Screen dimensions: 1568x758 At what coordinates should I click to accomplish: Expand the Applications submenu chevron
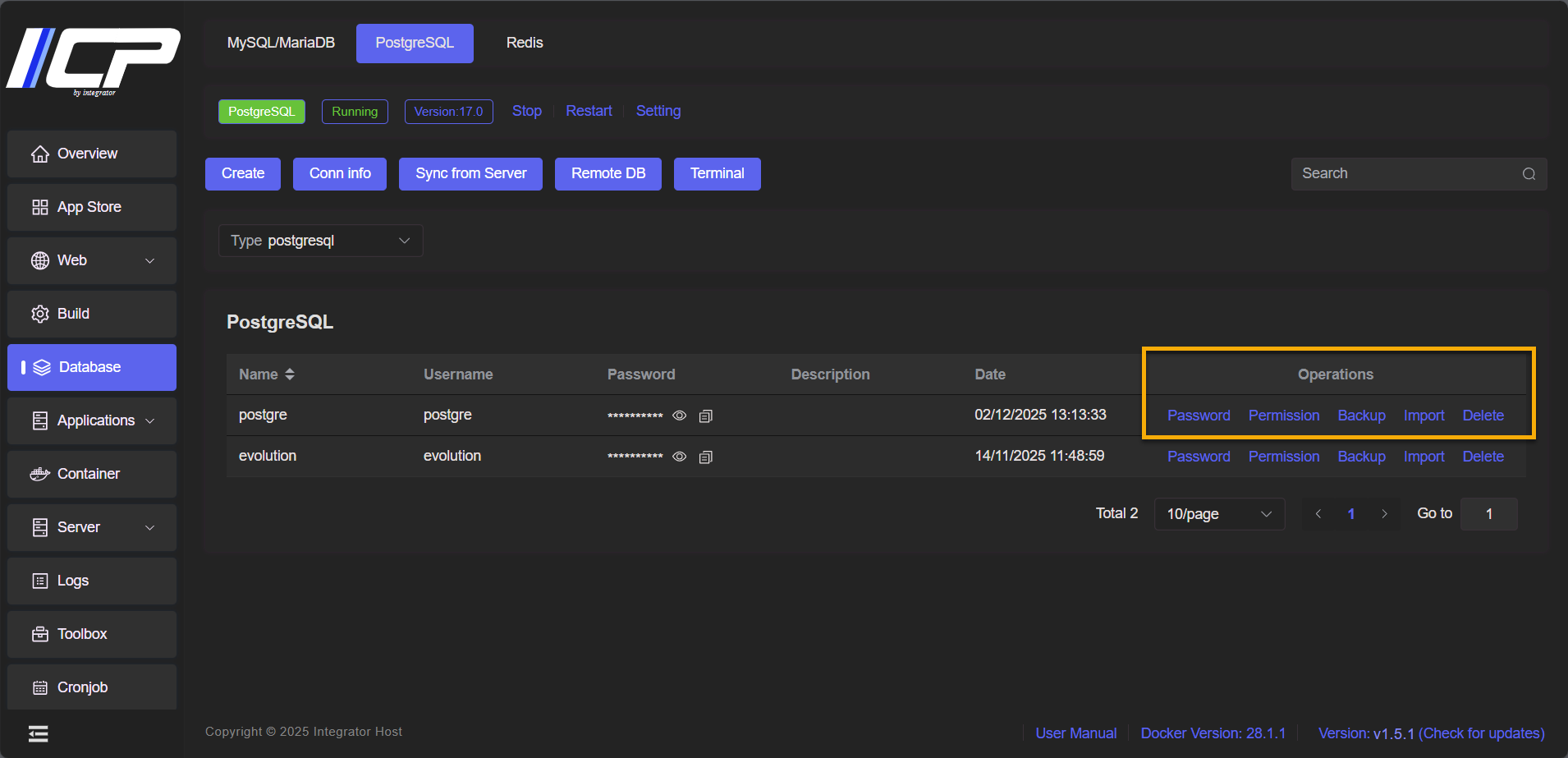point(149,420)
